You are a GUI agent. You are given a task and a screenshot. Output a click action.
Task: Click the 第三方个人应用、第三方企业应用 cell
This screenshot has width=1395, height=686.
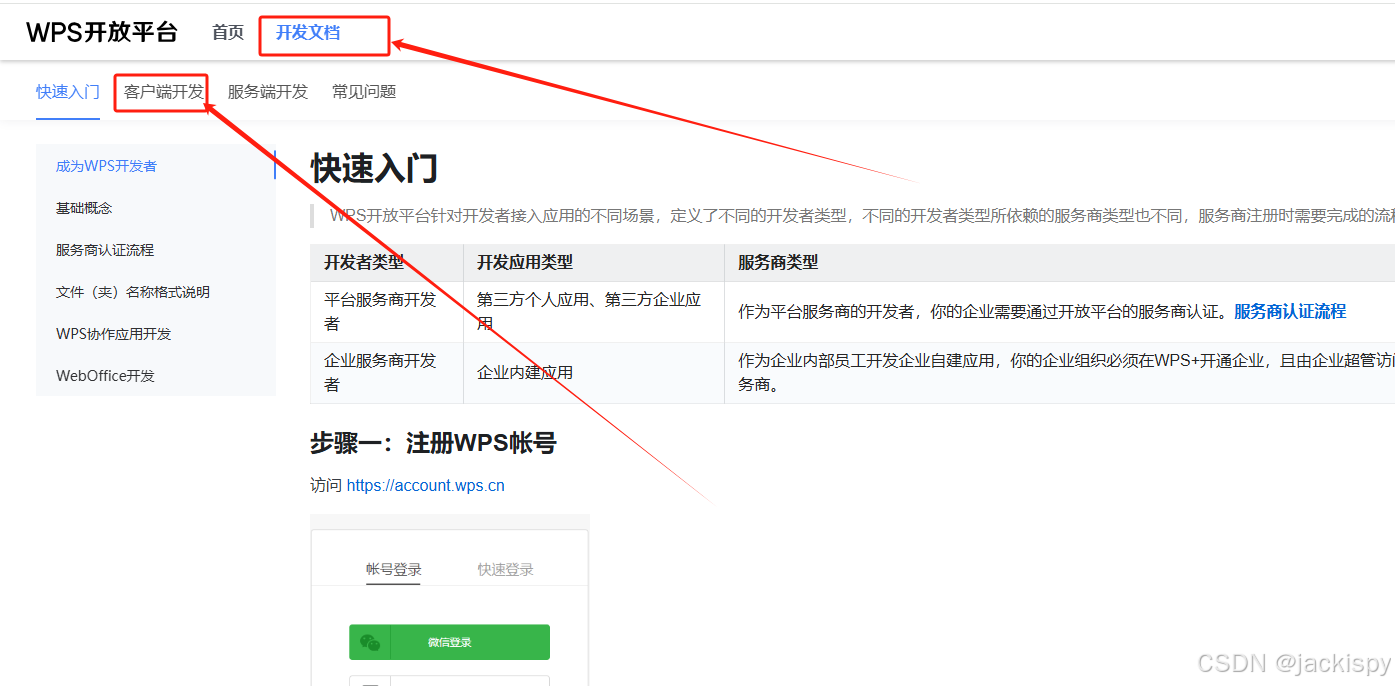click(x=594, y=312)
